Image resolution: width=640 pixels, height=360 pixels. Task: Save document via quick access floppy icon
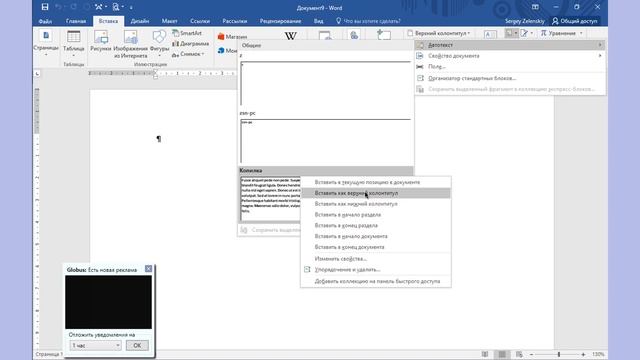pos(45,7)
